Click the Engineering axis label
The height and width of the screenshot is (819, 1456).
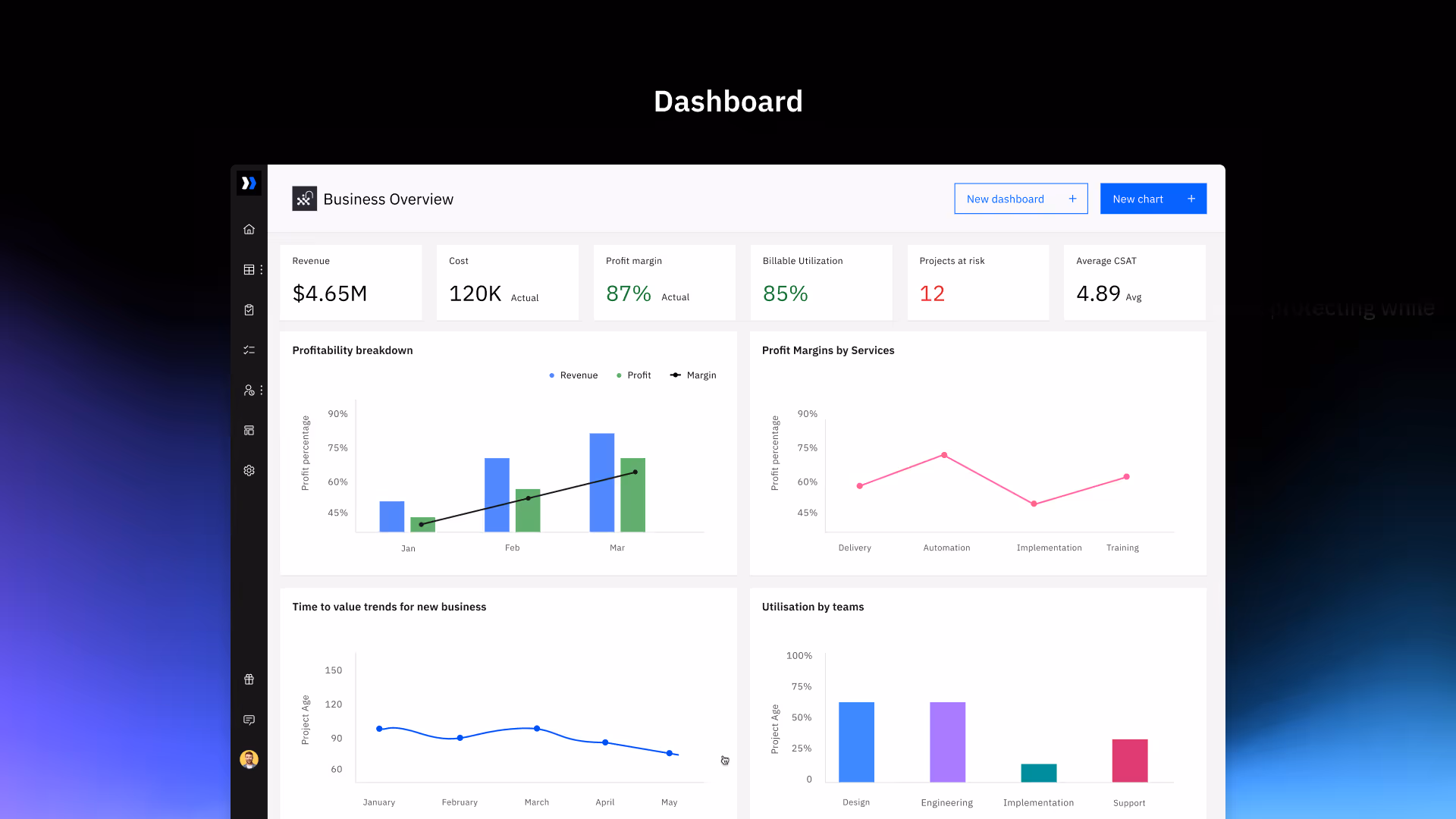(947, 803)
